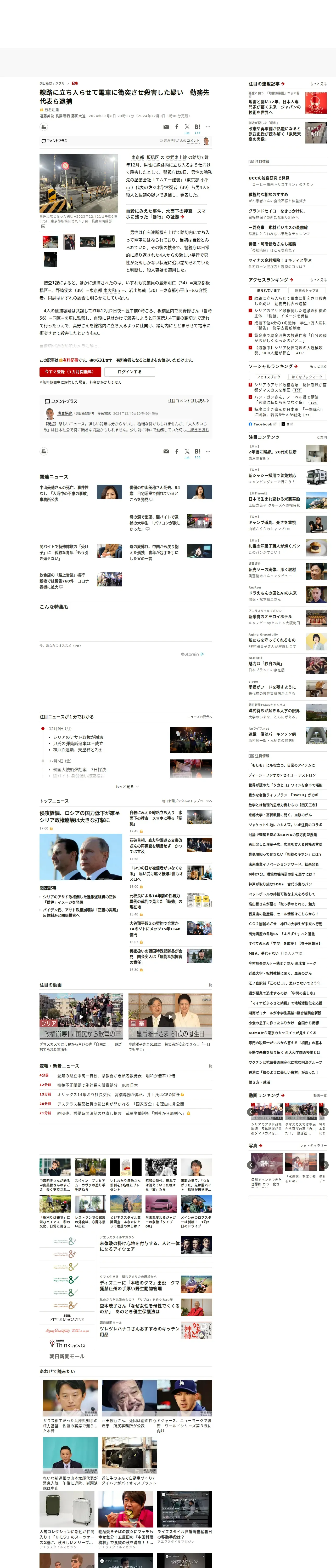Play the 皇后雅子さま 61歳の誕生日 video

170,1017
